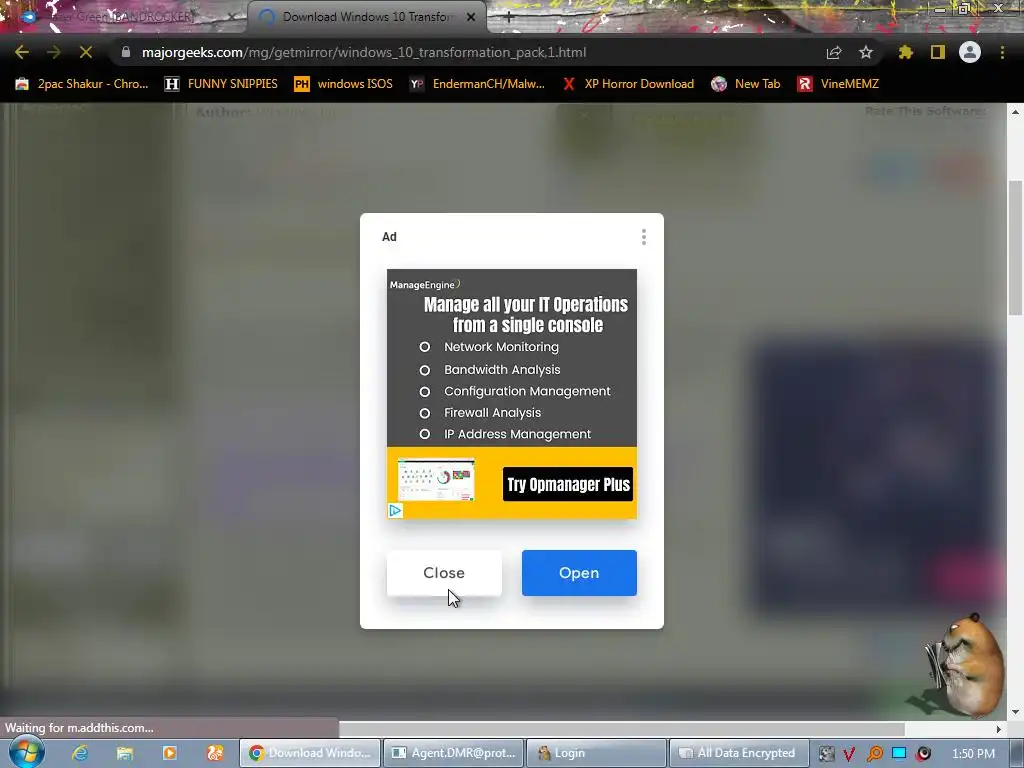Viewport: 1024px width, 768px height.
Task: Open the media player taskbar icon
Action: click(x=170, y=753)
